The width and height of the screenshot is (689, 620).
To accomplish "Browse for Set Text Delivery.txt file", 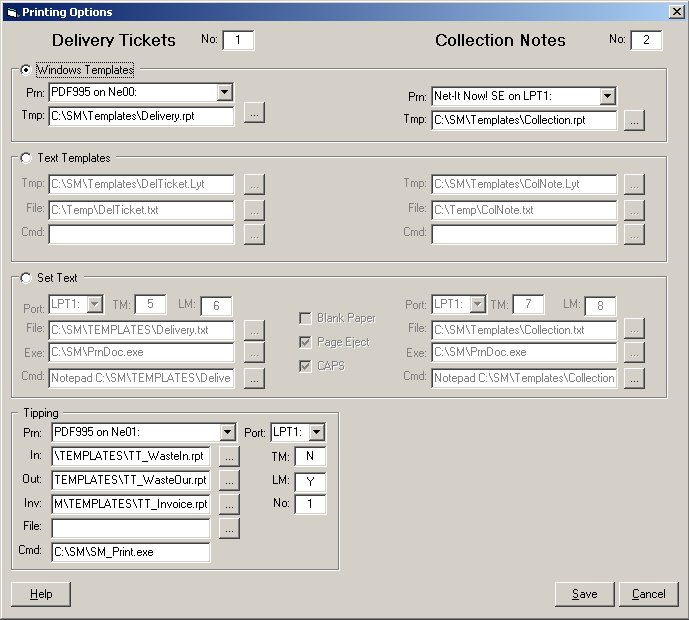I will pyautogui.click(x=254, y=330).
